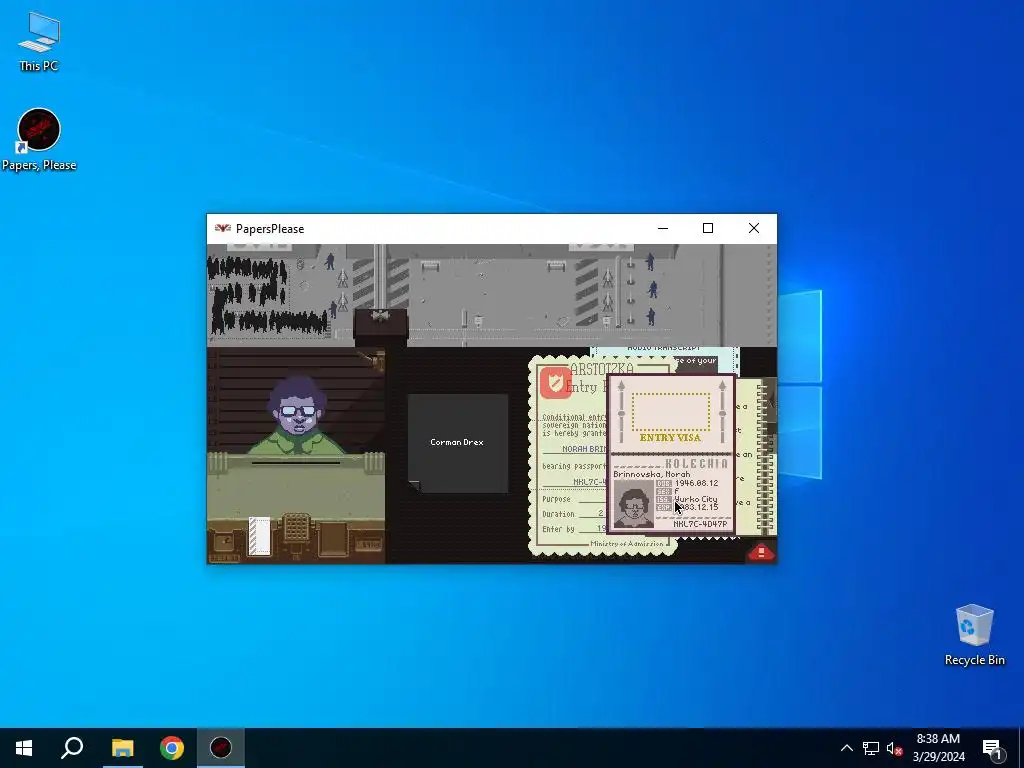Show hidden system tray icons
Viewport: 1024px width, 768px height.
(x=846, y=748)
